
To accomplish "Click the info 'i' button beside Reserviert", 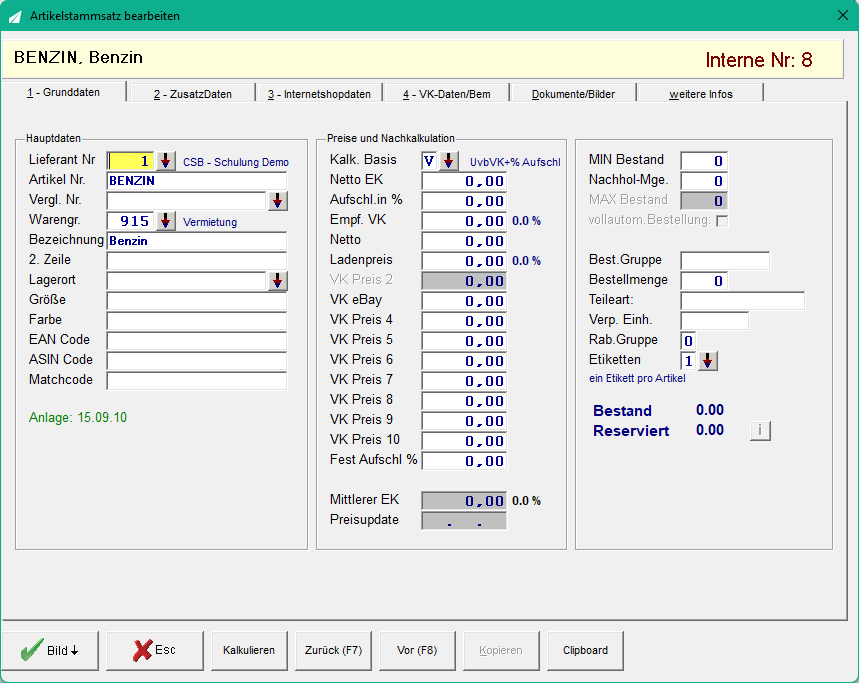I will pos(760,431).
